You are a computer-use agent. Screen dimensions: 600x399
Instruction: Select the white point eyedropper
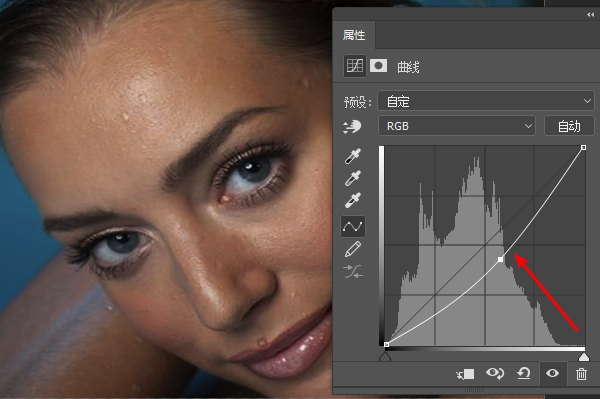(352, 200)
